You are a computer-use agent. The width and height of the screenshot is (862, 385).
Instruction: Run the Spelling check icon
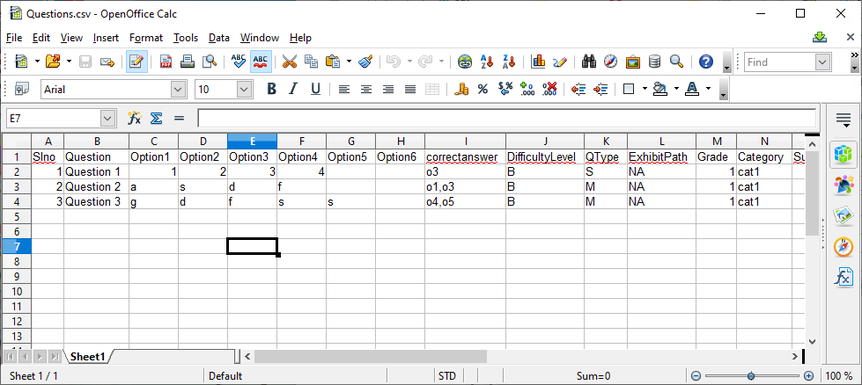point(238,62)
